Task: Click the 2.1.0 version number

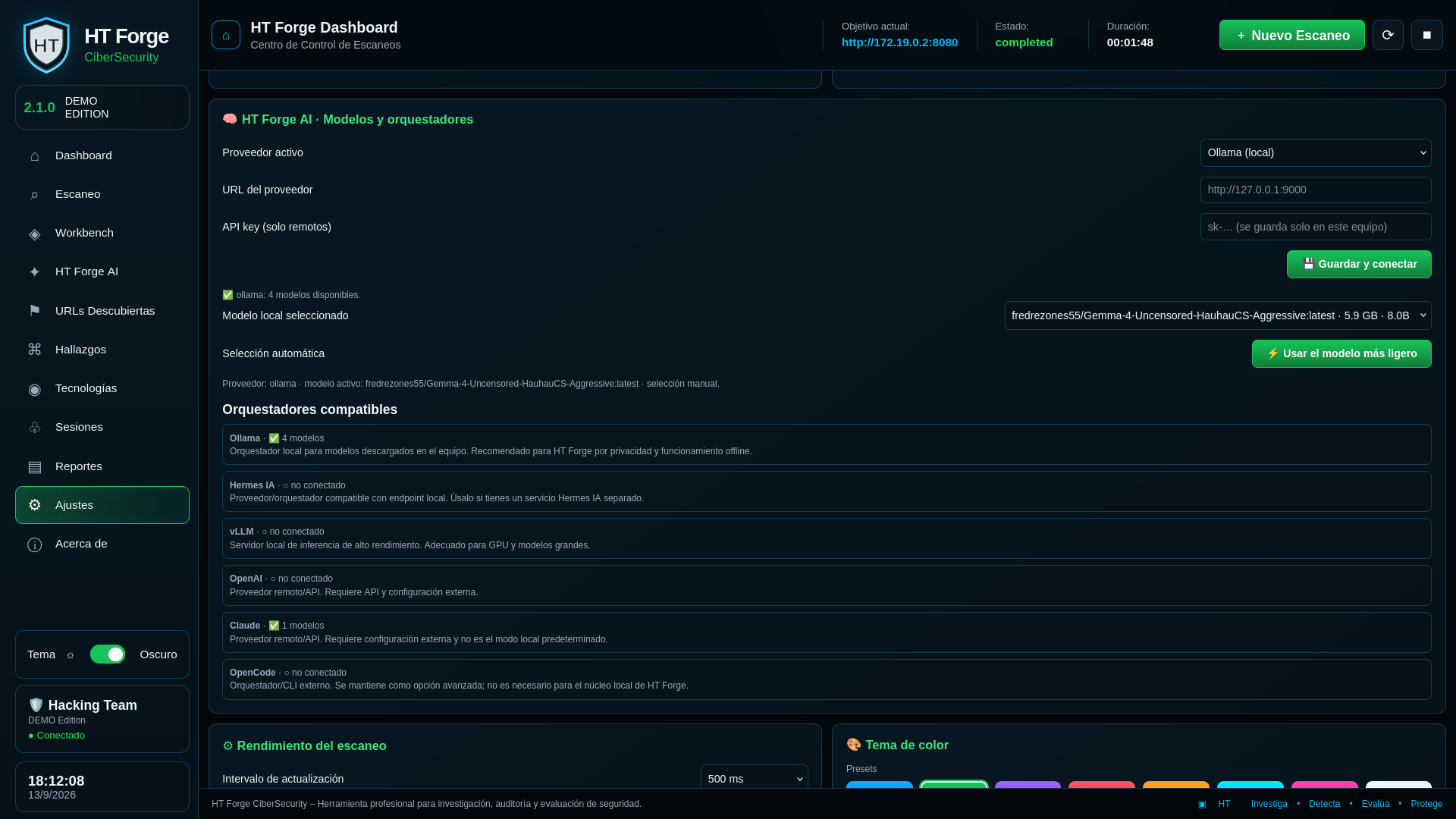Action: pyautogui.click(x=39, y=108)
